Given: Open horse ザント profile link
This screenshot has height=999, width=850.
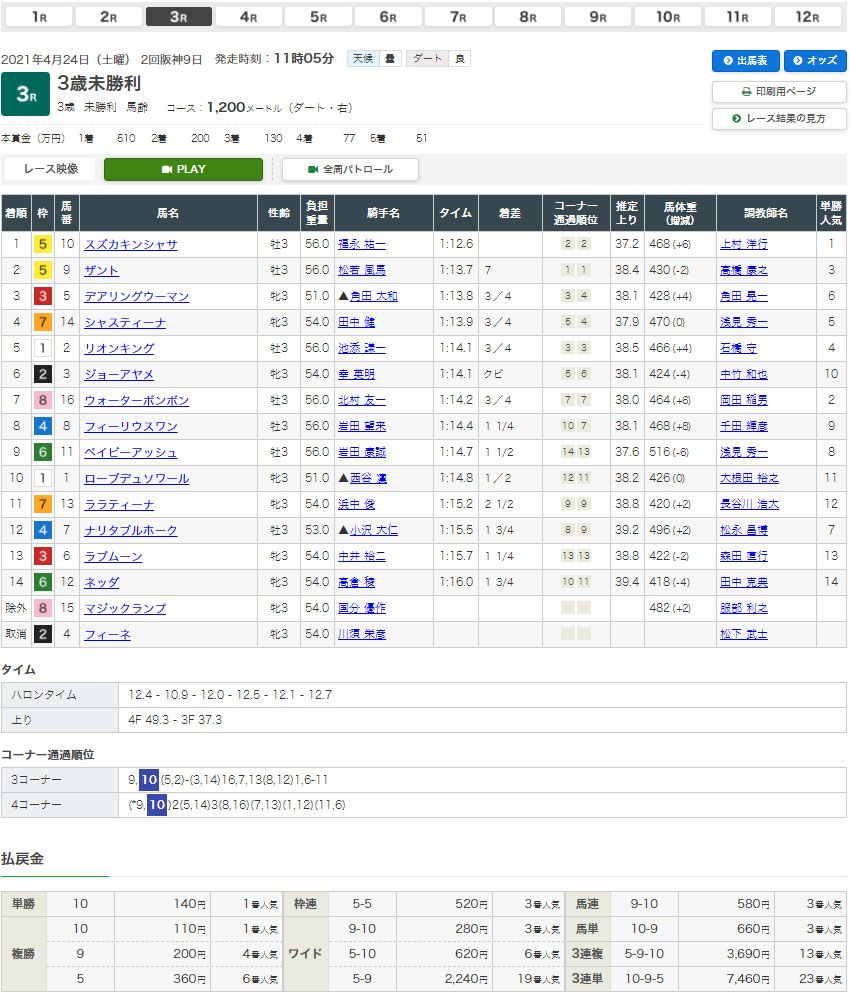Looking at the screenshot, I should click(x=102, y=270).
